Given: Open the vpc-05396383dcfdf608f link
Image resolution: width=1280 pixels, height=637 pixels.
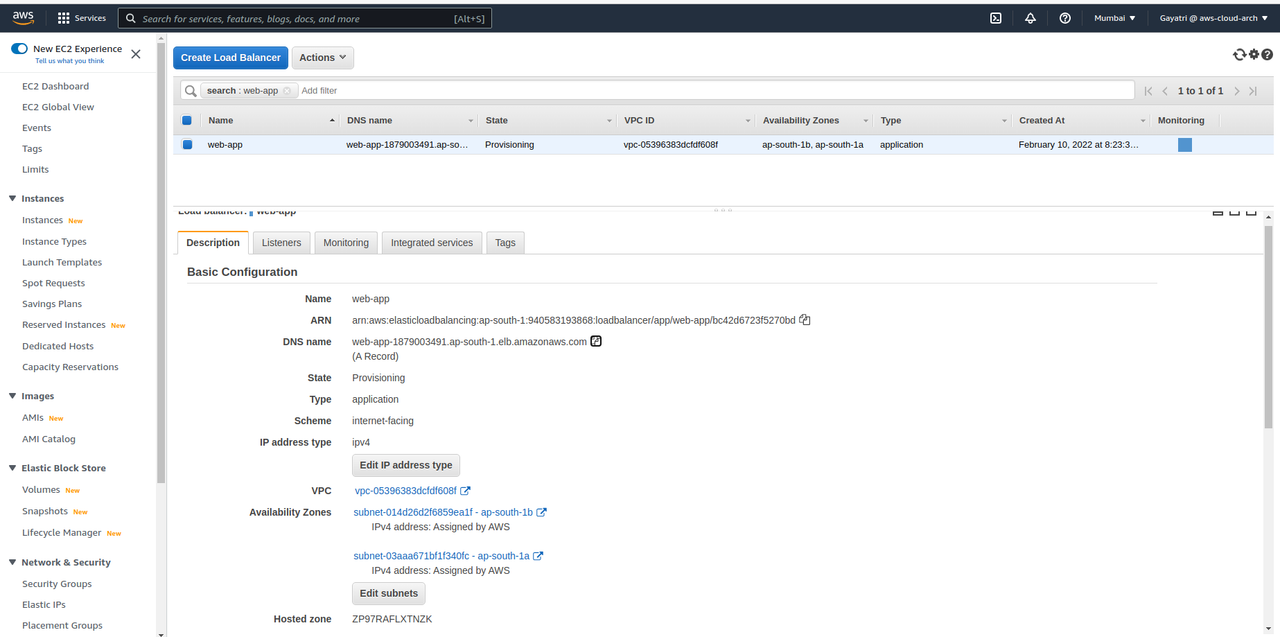Looking at the screenshot, I should point(405,491).
